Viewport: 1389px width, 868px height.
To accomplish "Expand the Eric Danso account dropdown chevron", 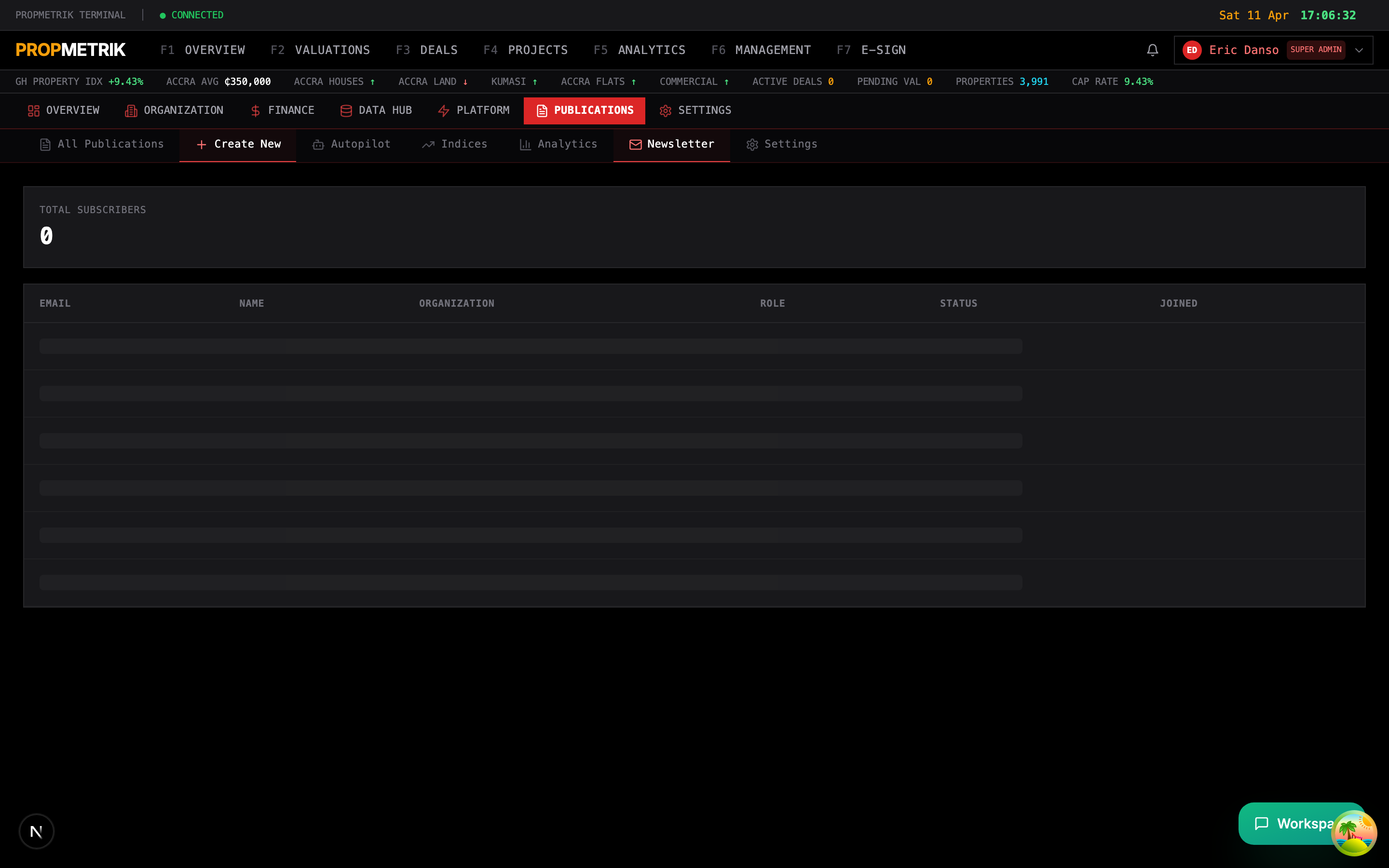I will tap(1359, 50).
